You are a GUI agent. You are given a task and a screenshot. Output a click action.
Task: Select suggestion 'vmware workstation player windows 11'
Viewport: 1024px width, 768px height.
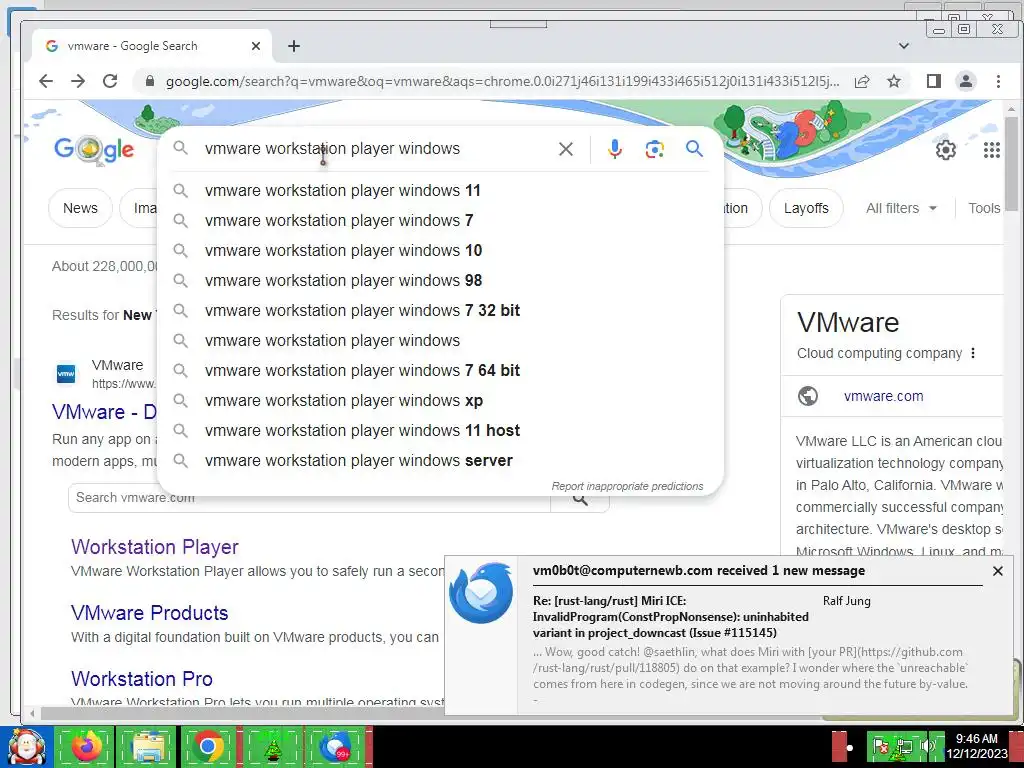click(440, 191)
